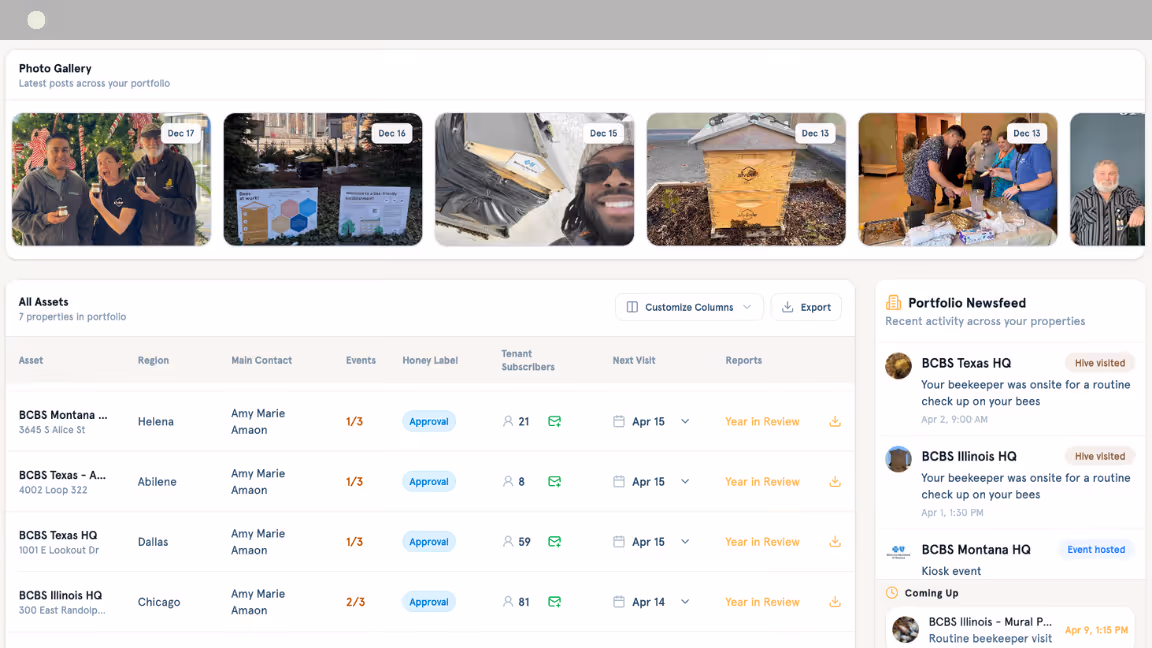This screenshot has width=1152, height=648.
Task: Click the calendar icon in the Abilene row
Action: 619,482
